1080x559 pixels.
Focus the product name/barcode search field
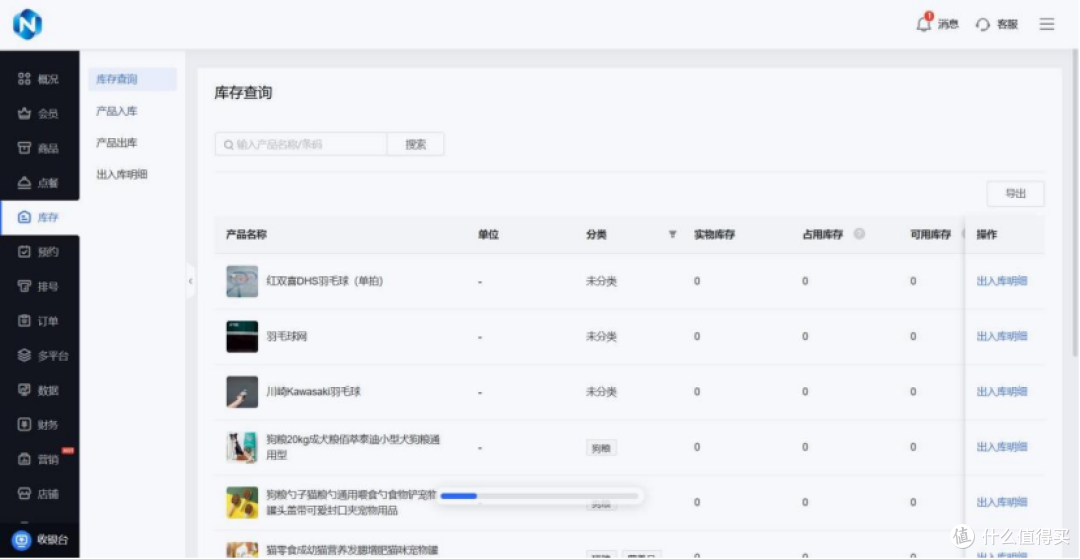301,145
